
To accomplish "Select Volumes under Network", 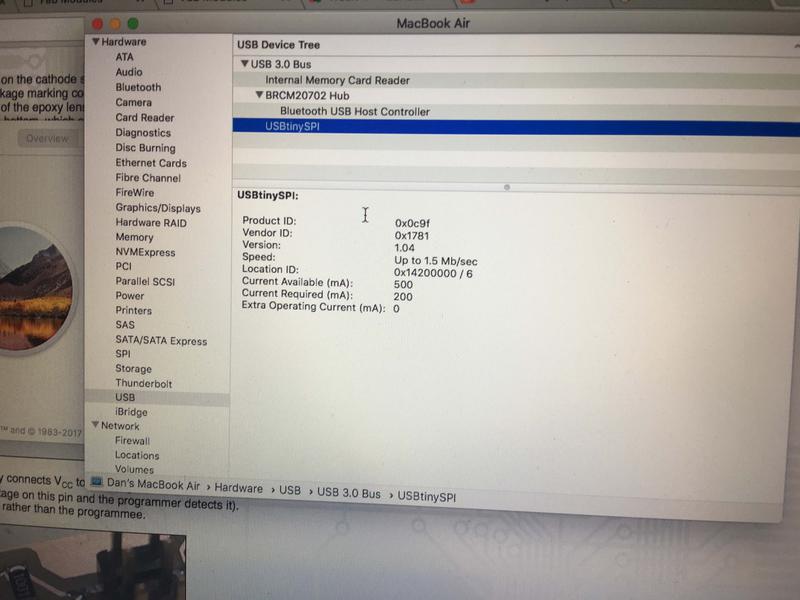I will pyautogui.click(x=134, y=469).
